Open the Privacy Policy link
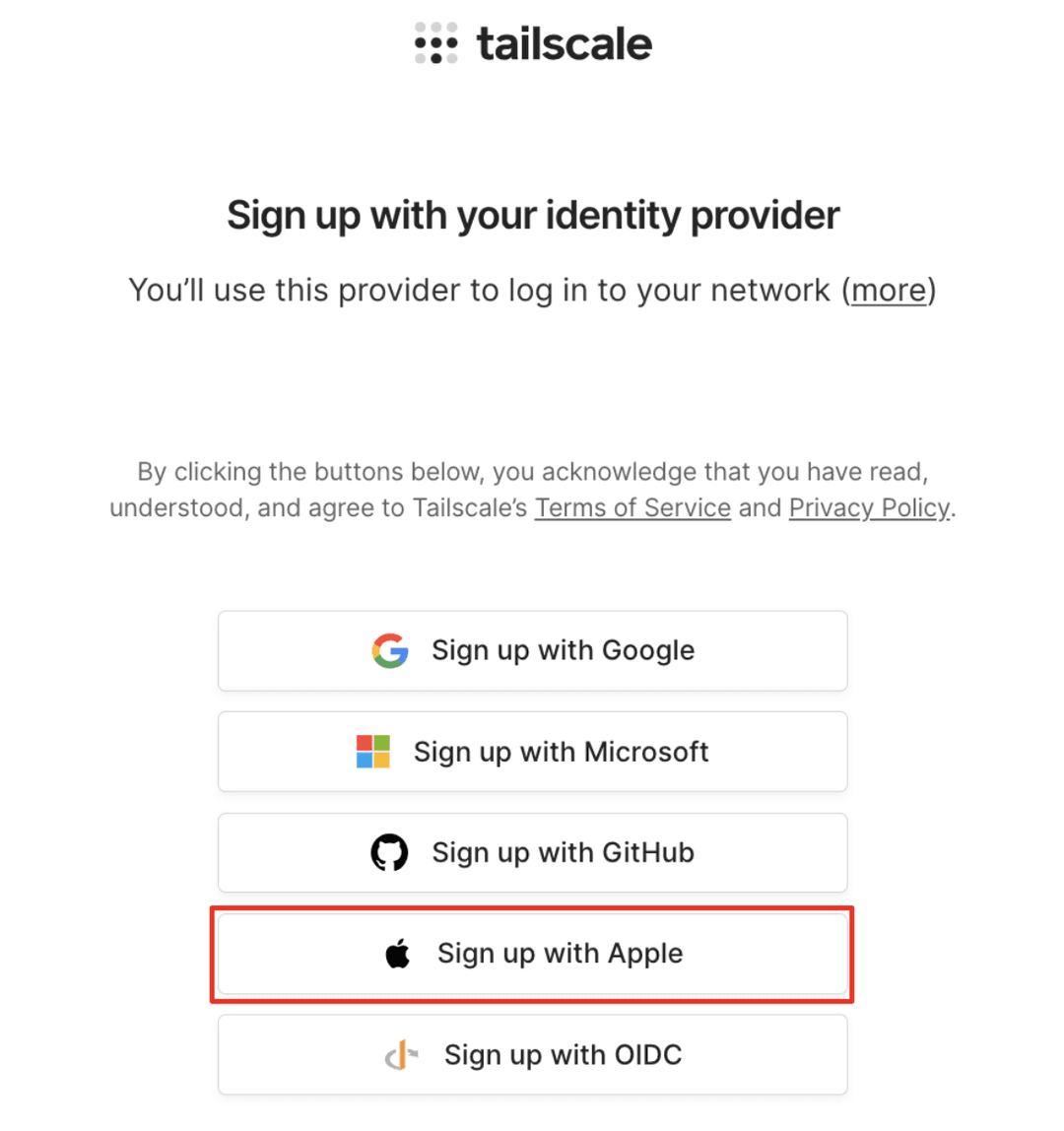1064x1131 pixels. (x=868, y=507)
